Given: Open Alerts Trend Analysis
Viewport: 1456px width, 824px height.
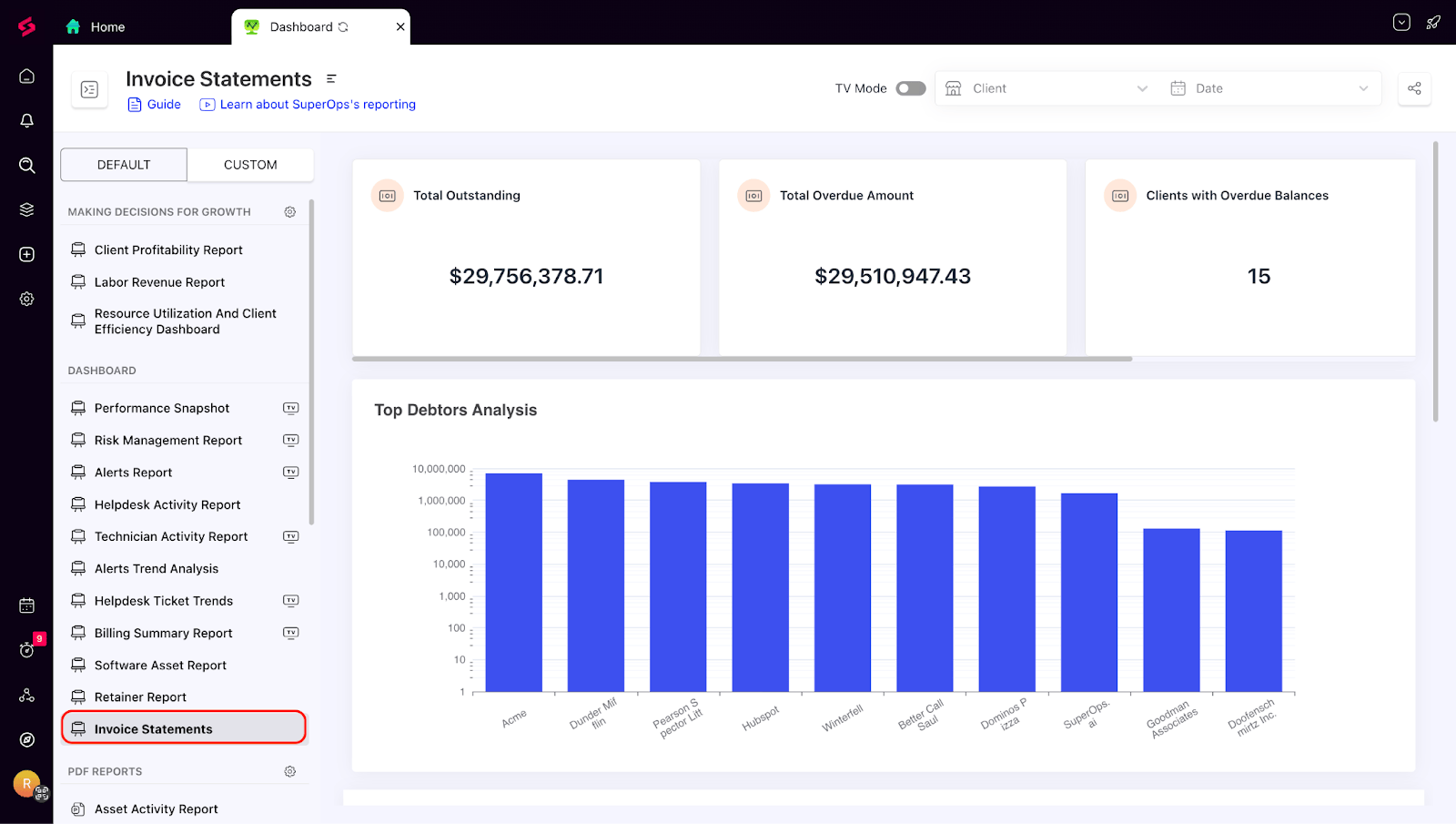Looking at the screenshot, I should click(157, 569).
